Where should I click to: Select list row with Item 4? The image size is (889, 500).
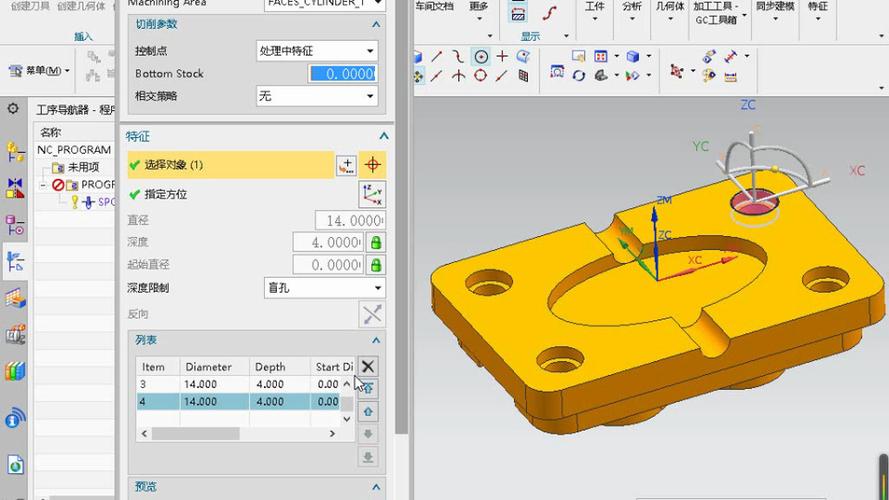click(239, 402)
